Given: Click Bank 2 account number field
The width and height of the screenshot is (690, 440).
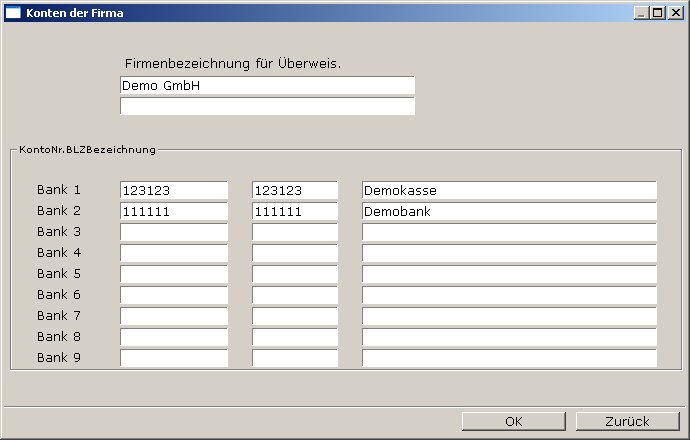Looking at the screenshot, I should coord(174,211).
